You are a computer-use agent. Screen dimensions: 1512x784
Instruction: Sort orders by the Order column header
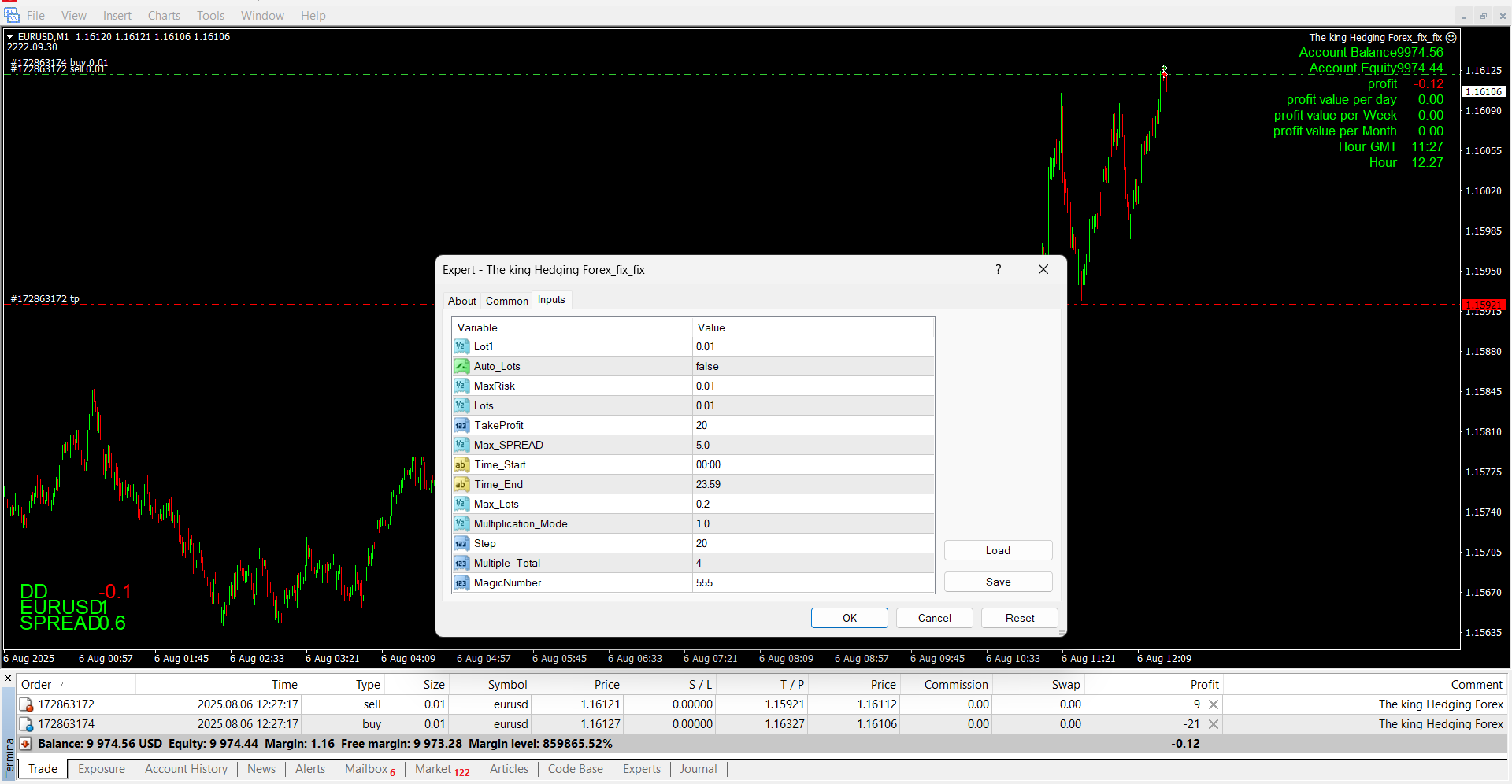36,685
